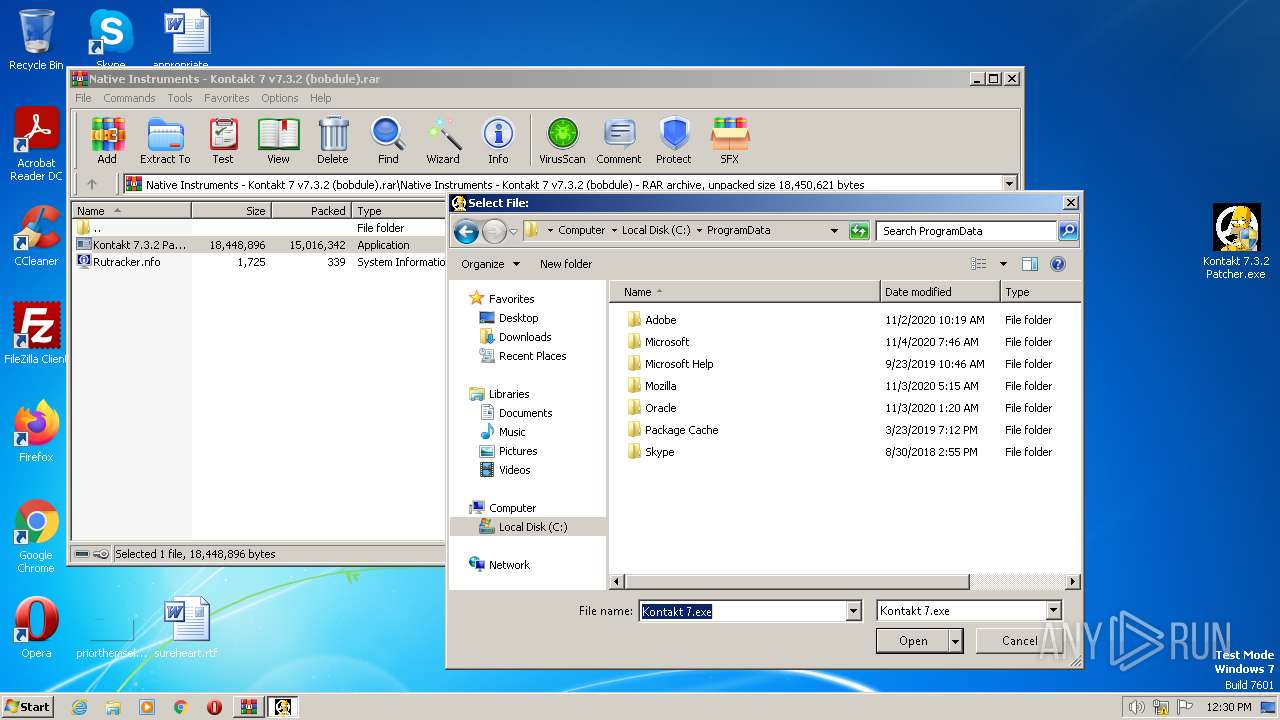The height and width of the screenshot is (720, 1280).
Task: Go up one level in WinRAR
Action: pos(92,184)
